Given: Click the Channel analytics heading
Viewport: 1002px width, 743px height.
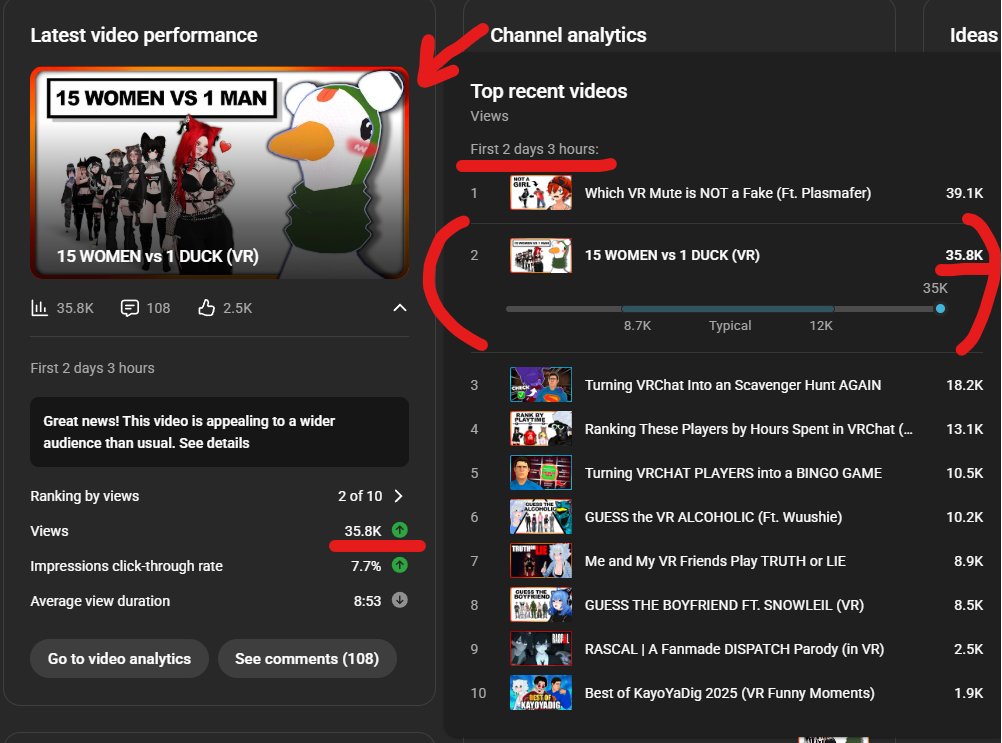Looking at the screenshot, I should (x=568, y=35).
